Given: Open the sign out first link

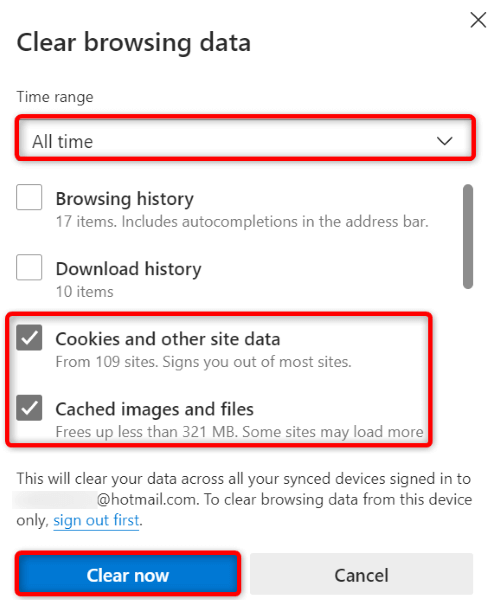Looking at the screenshot, I should (96, 520).
